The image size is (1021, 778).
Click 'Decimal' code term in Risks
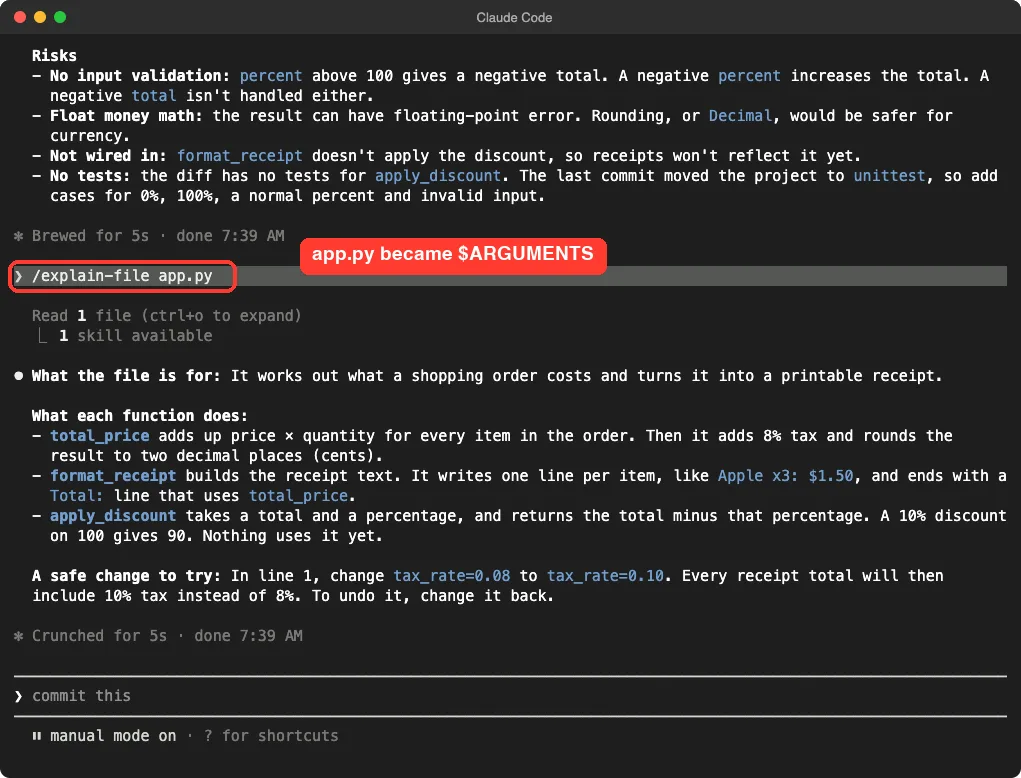(x=740, y=116)
